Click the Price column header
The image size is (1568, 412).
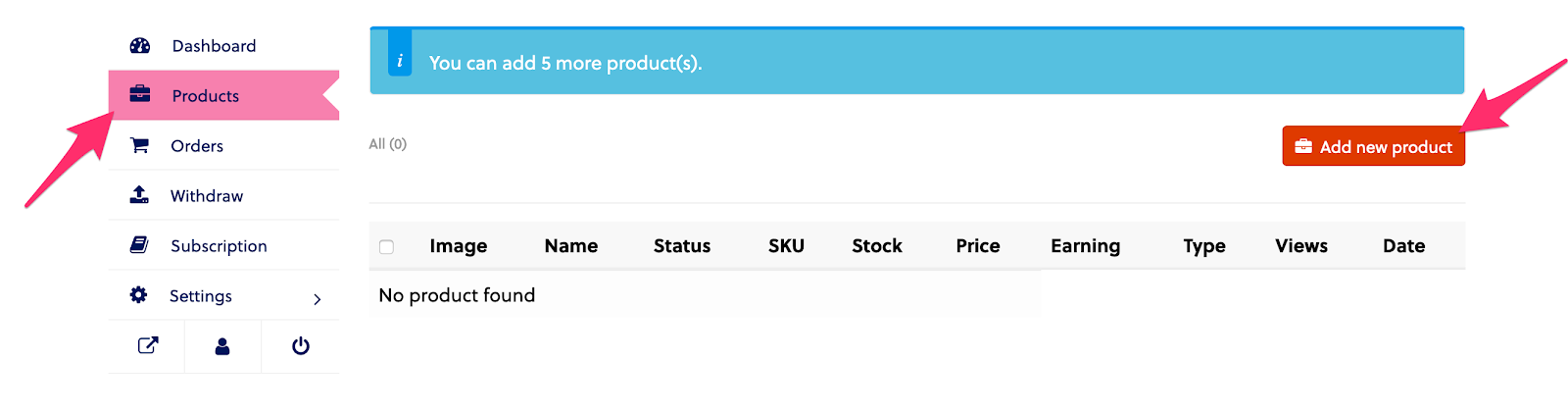977,246
